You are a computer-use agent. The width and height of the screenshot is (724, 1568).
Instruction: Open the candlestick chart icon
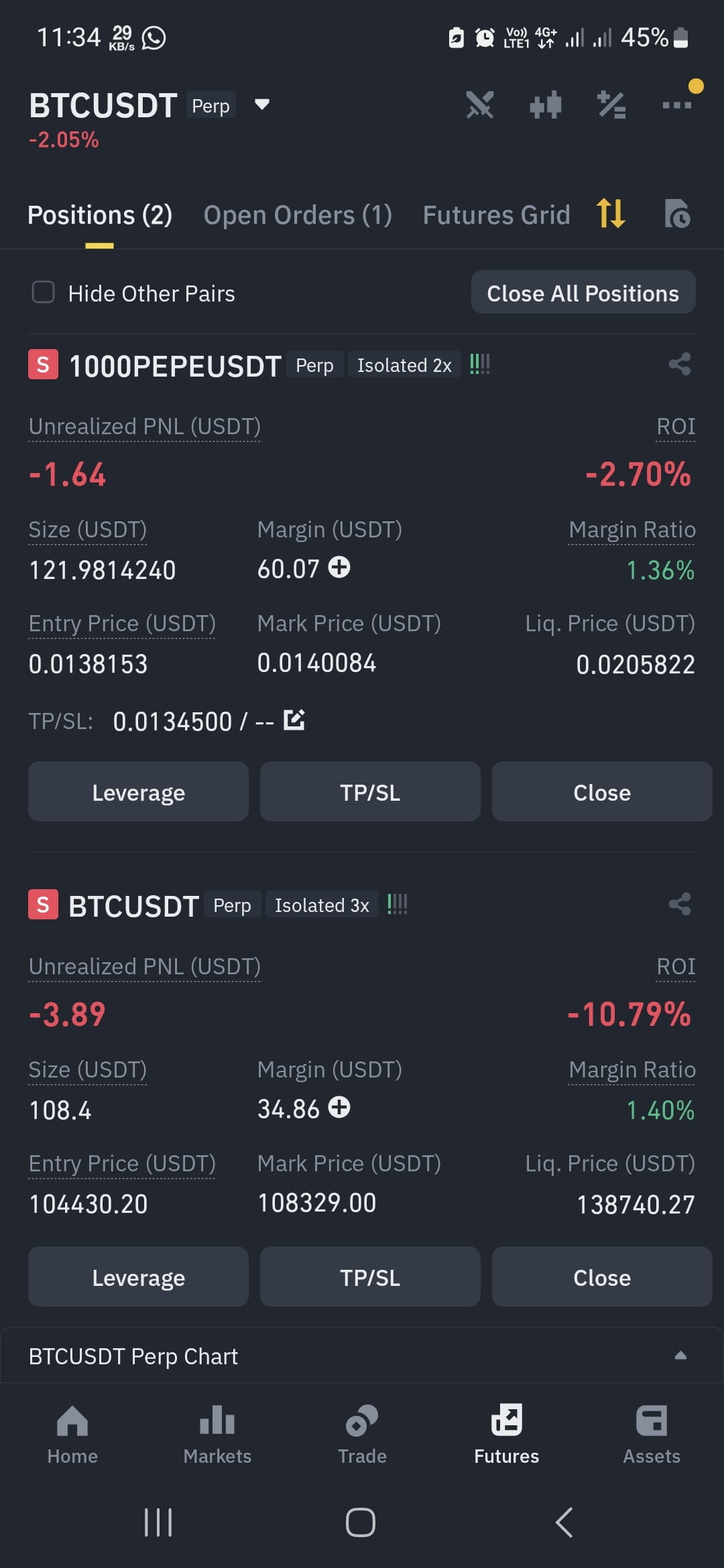545,105
